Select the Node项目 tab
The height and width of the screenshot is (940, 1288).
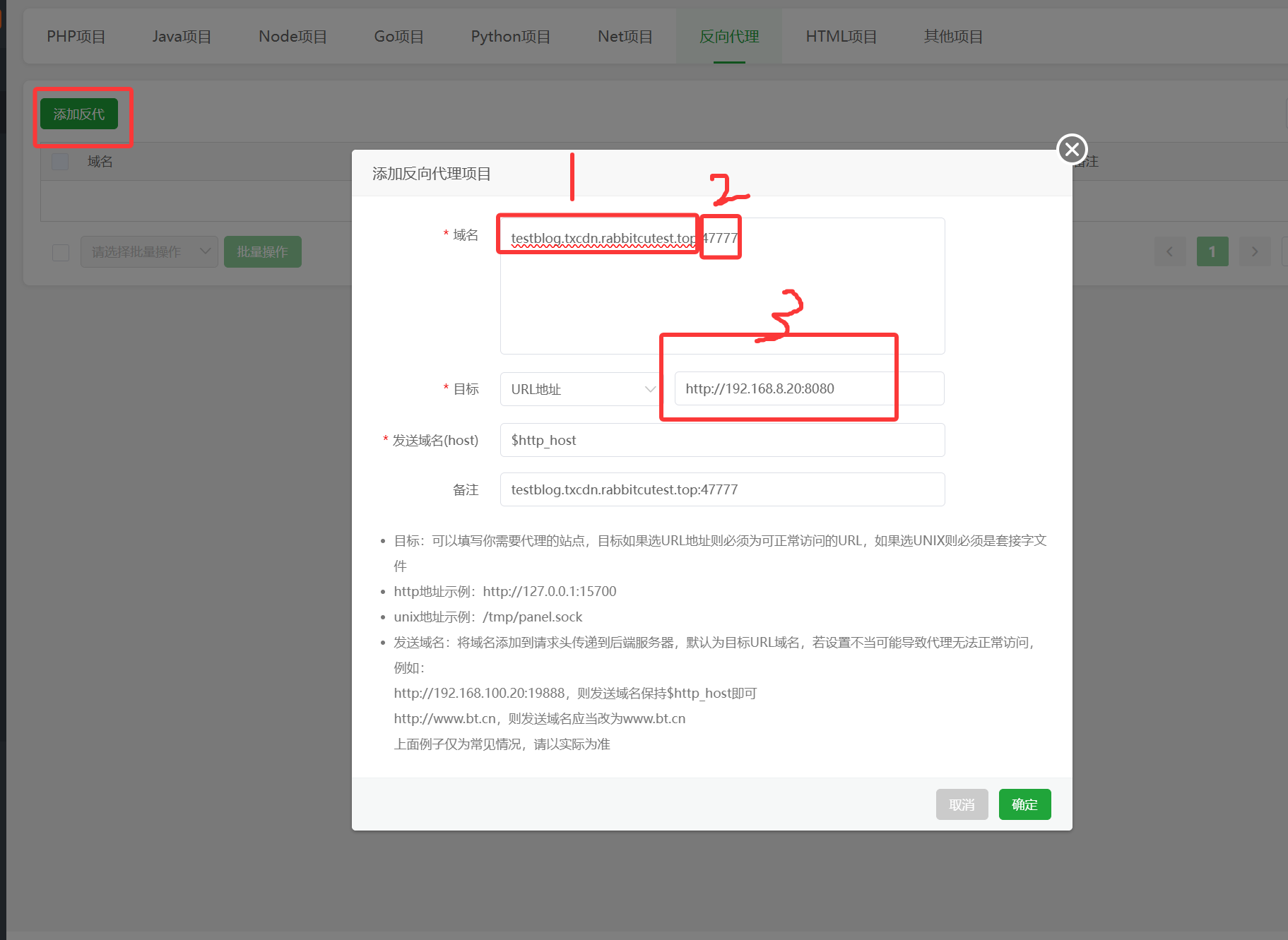click(293, 37)
